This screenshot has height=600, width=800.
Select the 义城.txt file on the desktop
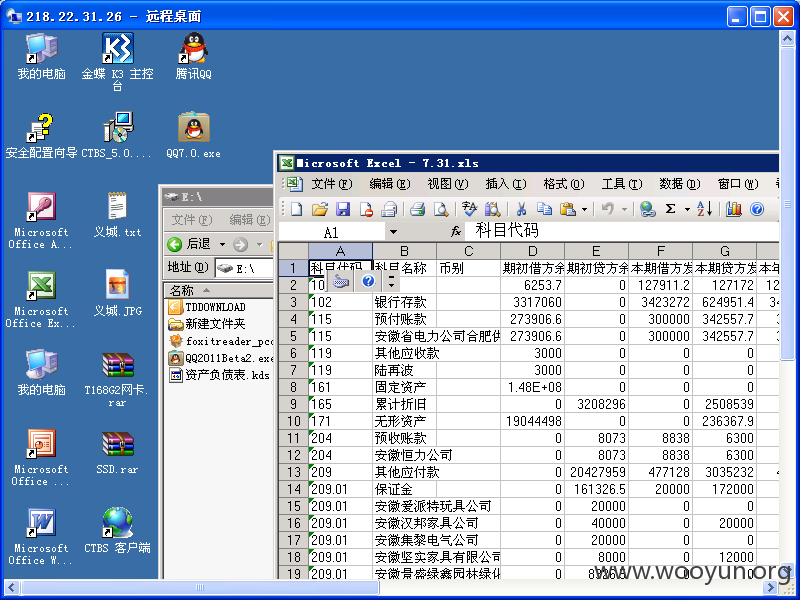point(117,215)
